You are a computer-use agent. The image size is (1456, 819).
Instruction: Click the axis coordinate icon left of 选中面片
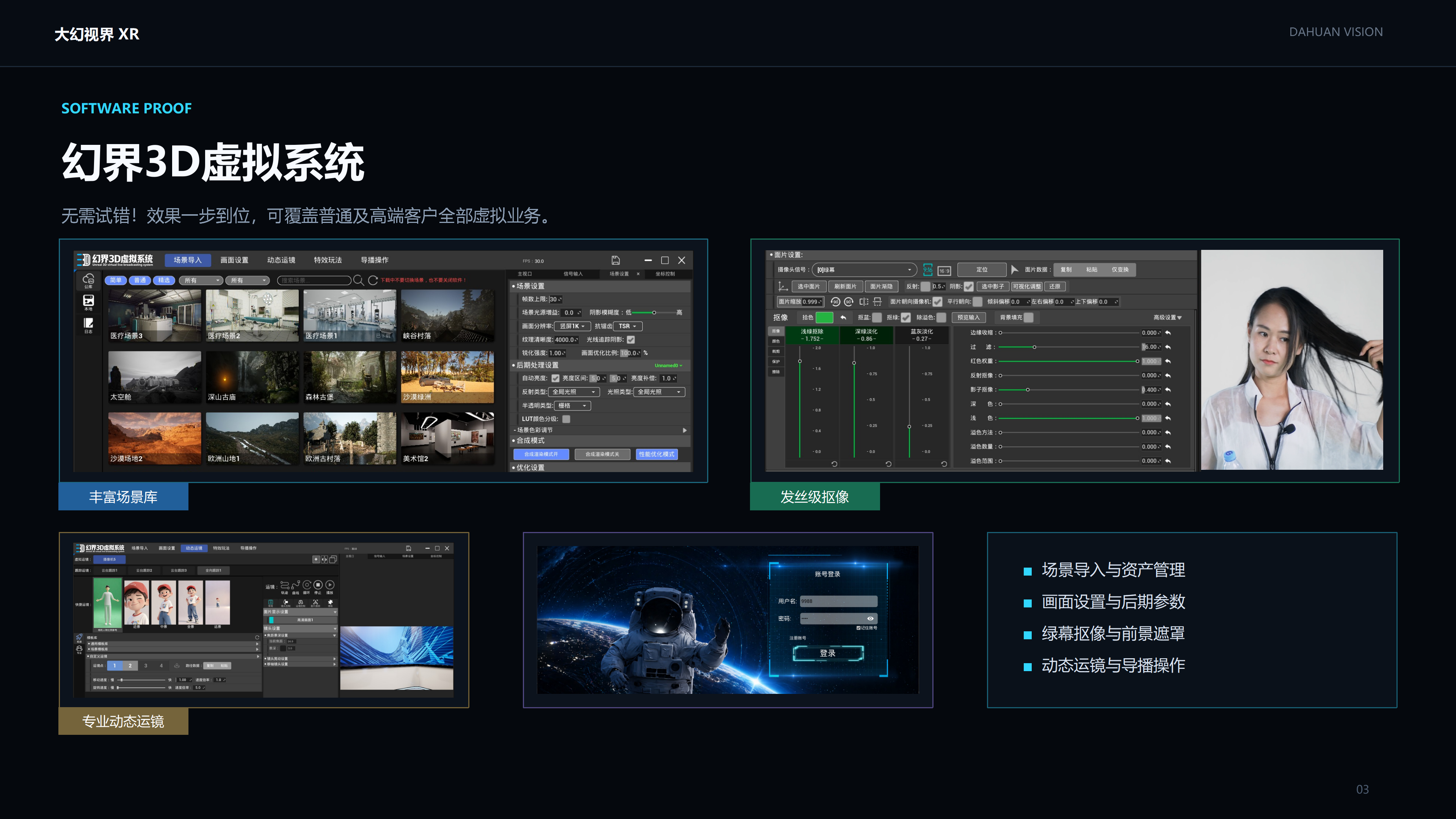coord(783,287)
